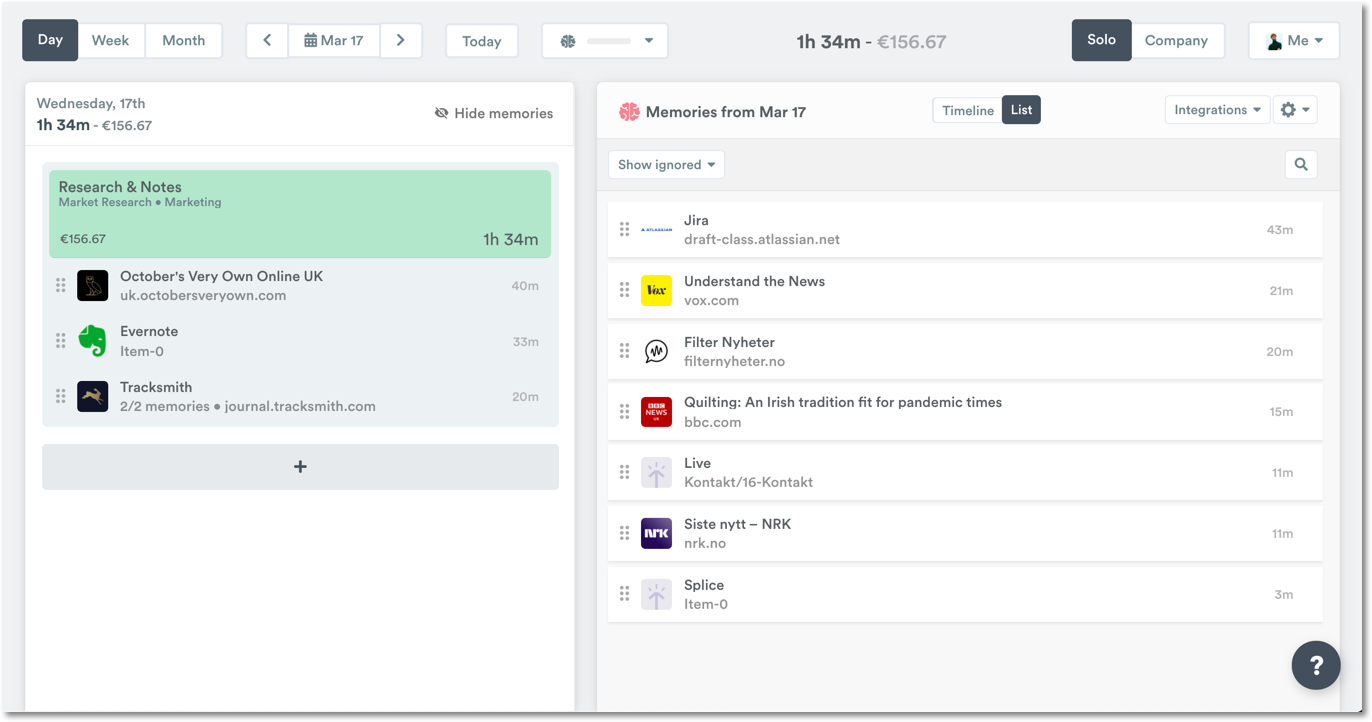Open the Research & Notes time entry

[300, 214]
